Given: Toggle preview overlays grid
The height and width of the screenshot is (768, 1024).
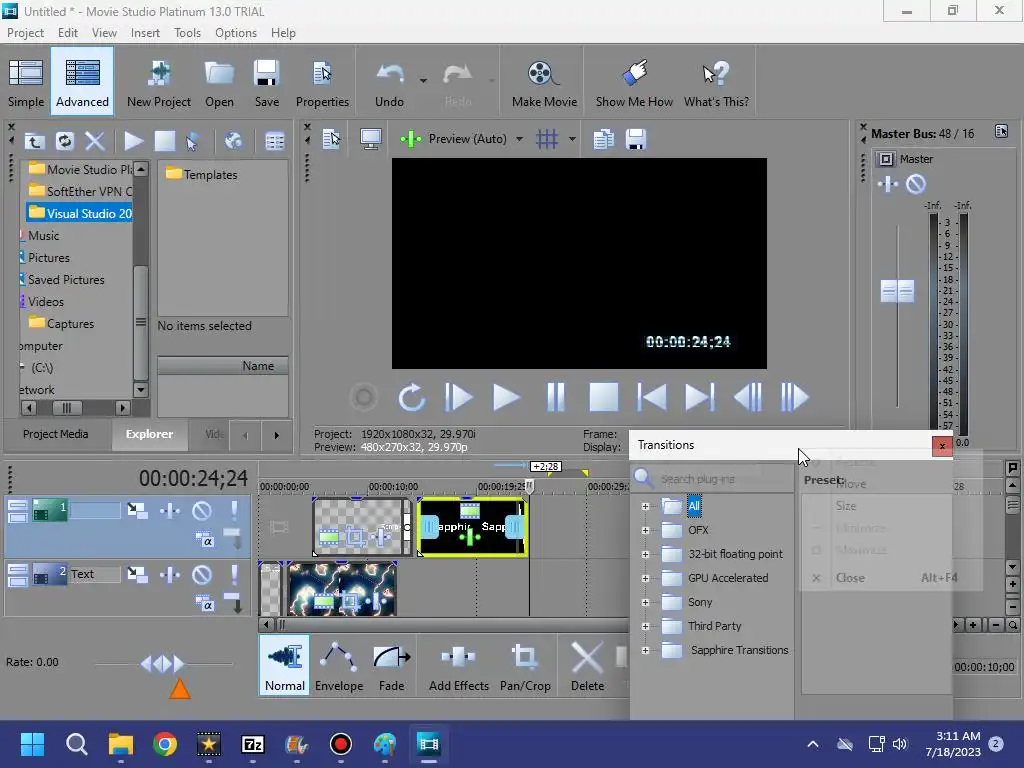Looking at the screenshot, I should [x=547, y=138].
